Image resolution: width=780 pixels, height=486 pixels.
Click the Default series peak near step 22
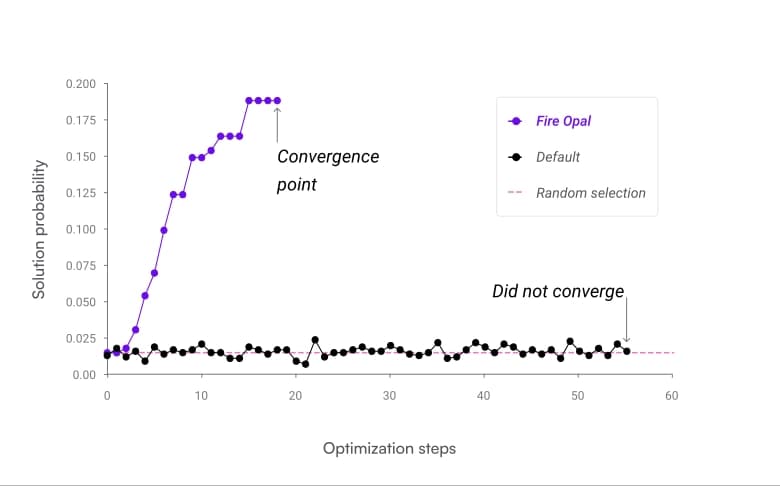click(315, 340)
